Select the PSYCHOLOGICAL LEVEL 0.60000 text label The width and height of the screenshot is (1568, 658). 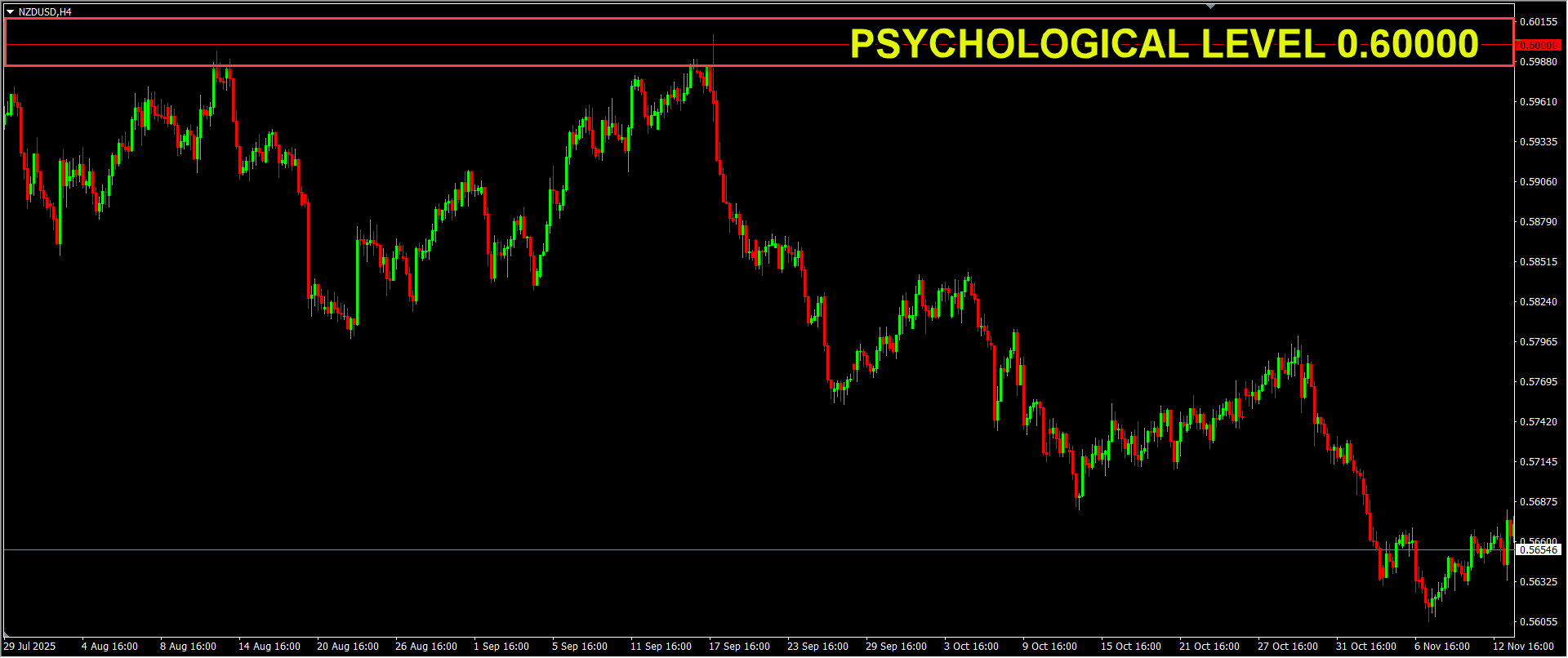coord(1164,44)
